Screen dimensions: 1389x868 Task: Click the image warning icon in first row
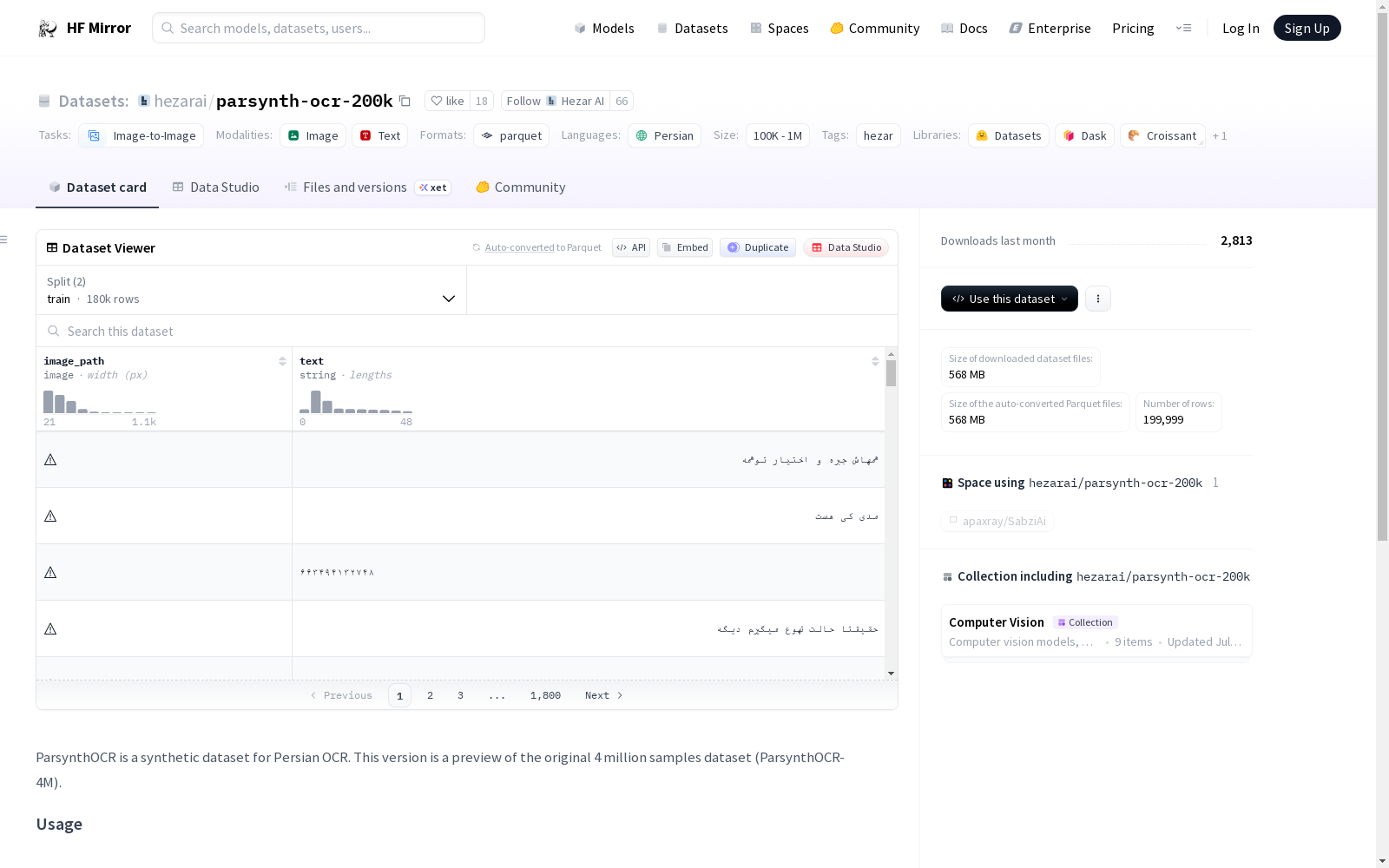point(50,459)
